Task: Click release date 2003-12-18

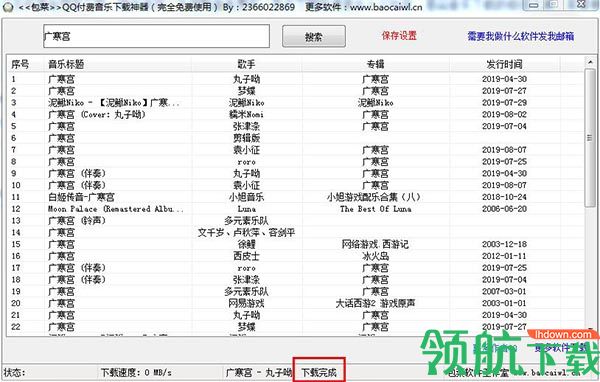Action: click(504, 244)
